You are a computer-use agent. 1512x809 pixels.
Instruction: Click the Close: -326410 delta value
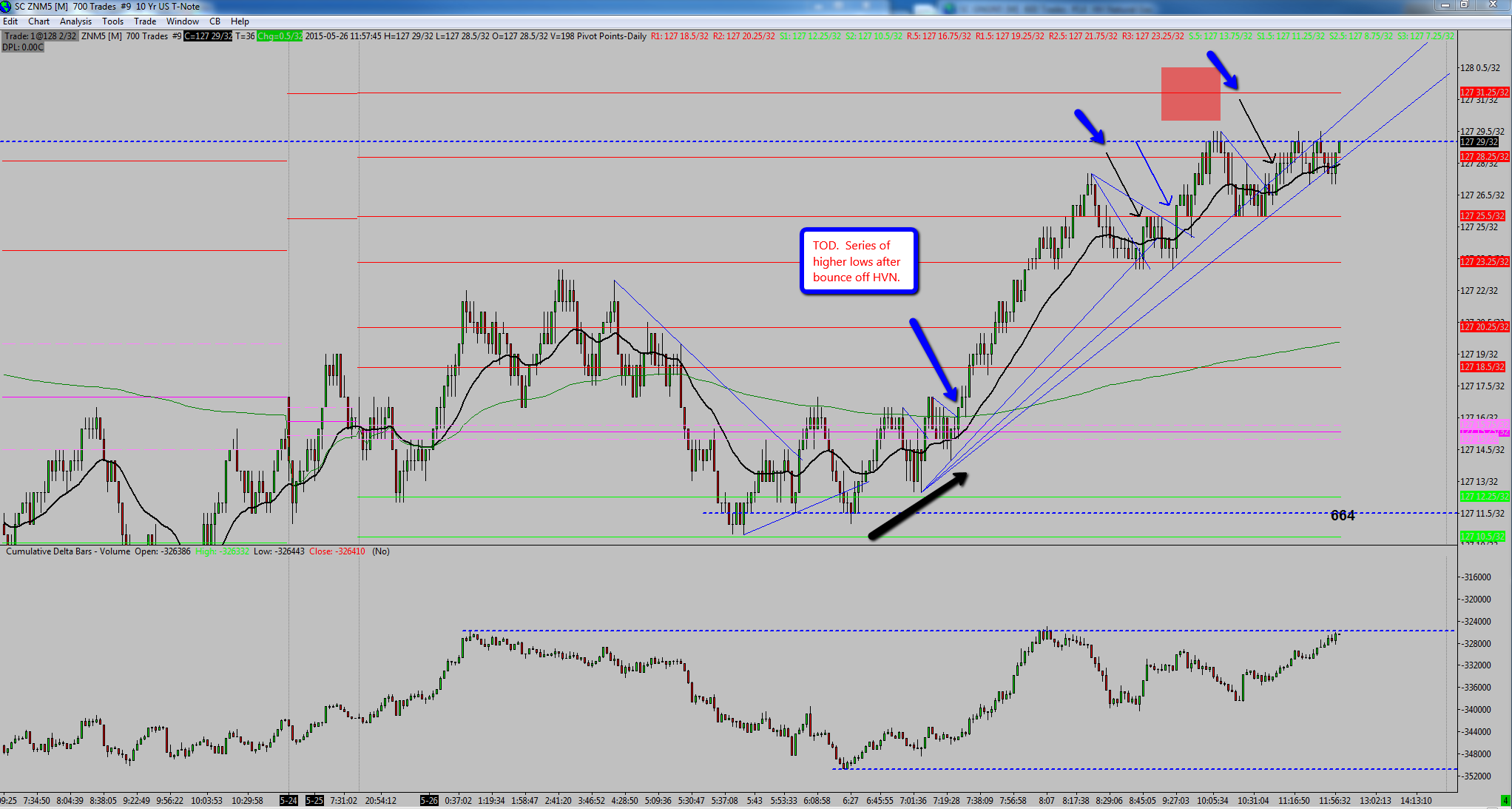337,551
